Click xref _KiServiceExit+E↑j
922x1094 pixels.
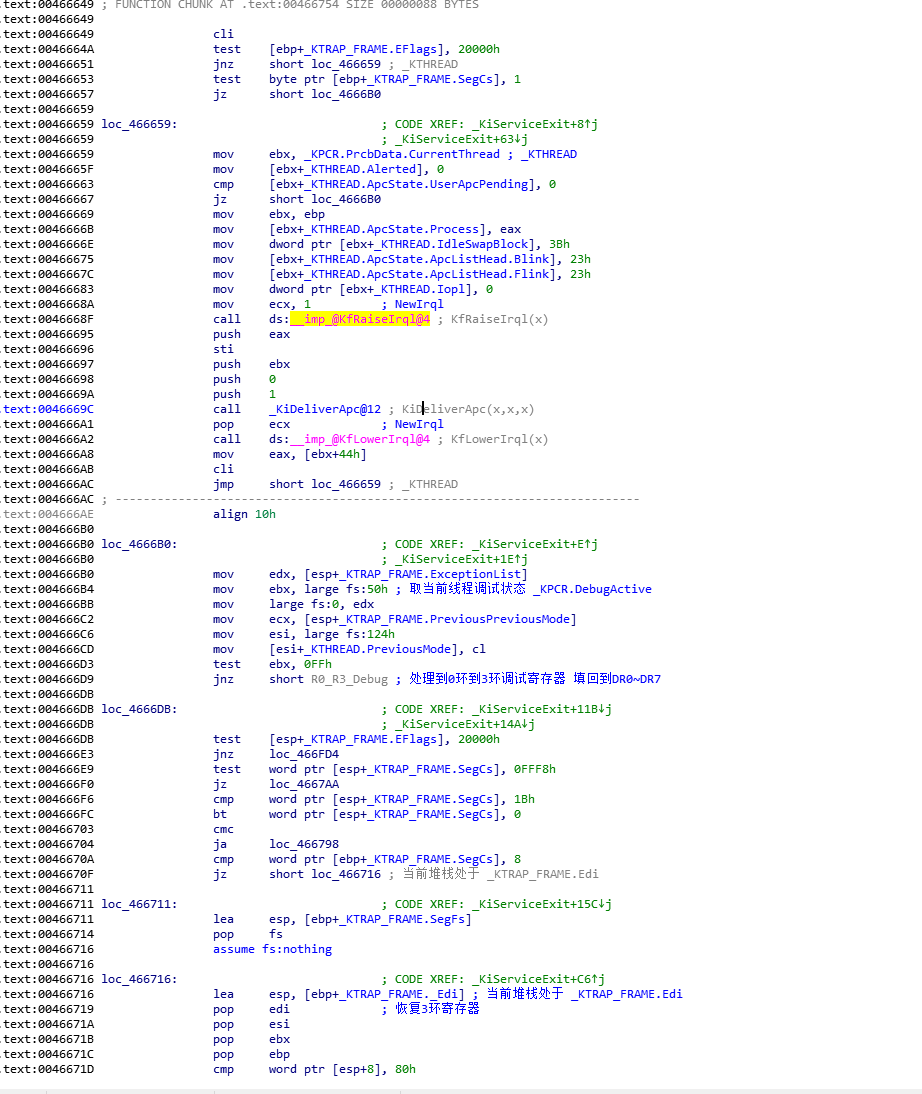[535, 544]
